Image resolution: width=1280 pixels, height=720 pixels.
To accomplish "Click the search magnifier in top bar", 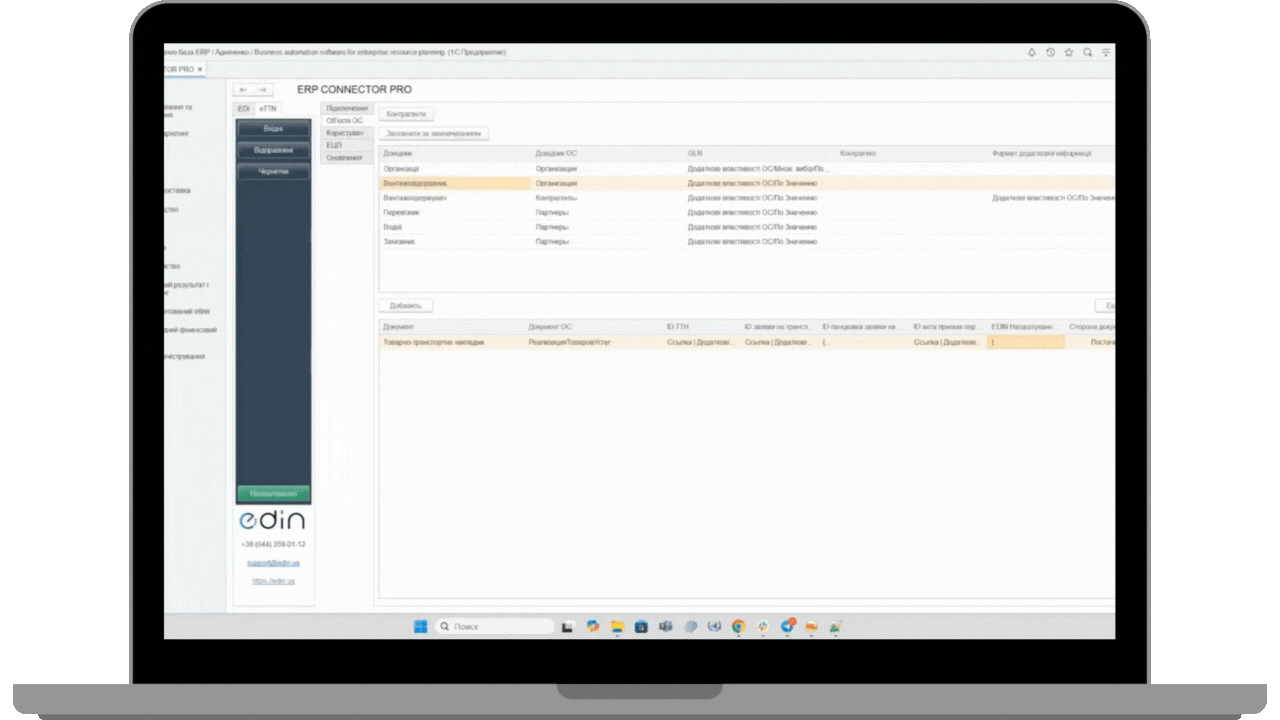I will 1088,52.
